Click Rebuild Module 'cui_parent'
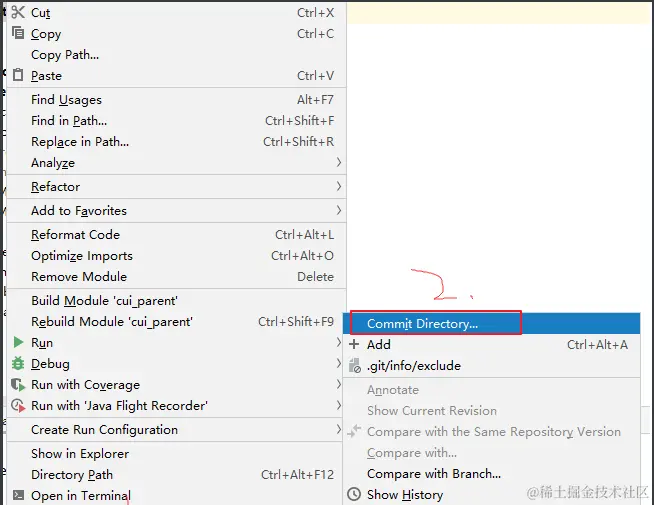This screenshot has height=505, width=654. tap(112, 322)
